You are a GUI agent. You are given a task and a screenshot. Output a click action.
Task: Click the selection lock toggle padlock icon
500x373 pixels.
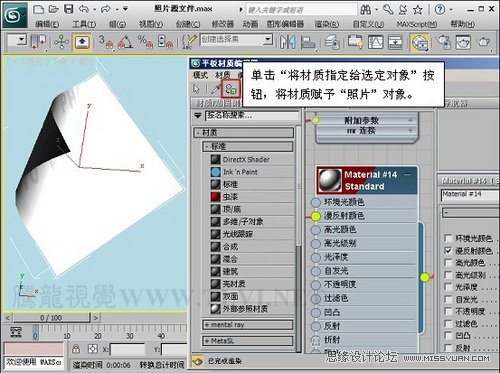pos(76,349)
